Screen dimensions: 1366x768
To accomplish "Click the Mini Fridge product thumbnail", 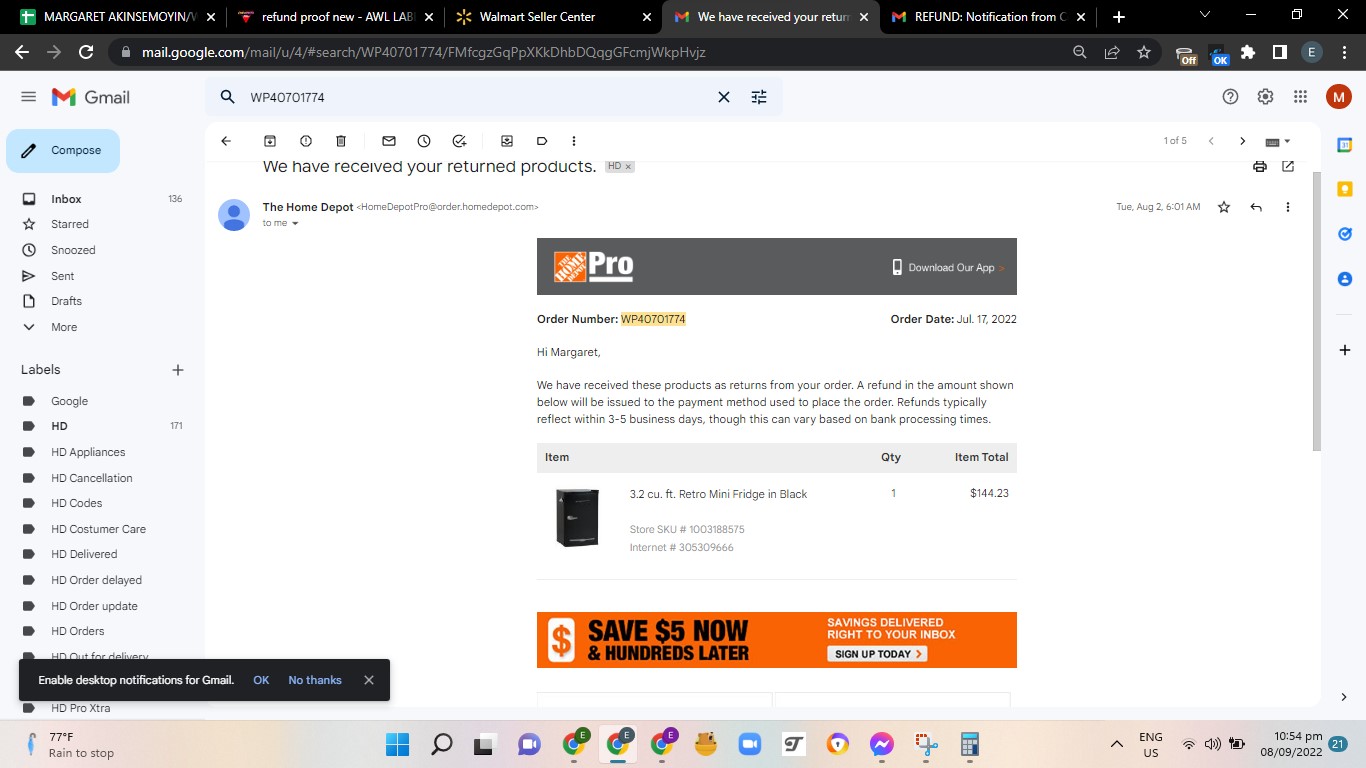I will (x=577, y=517).
